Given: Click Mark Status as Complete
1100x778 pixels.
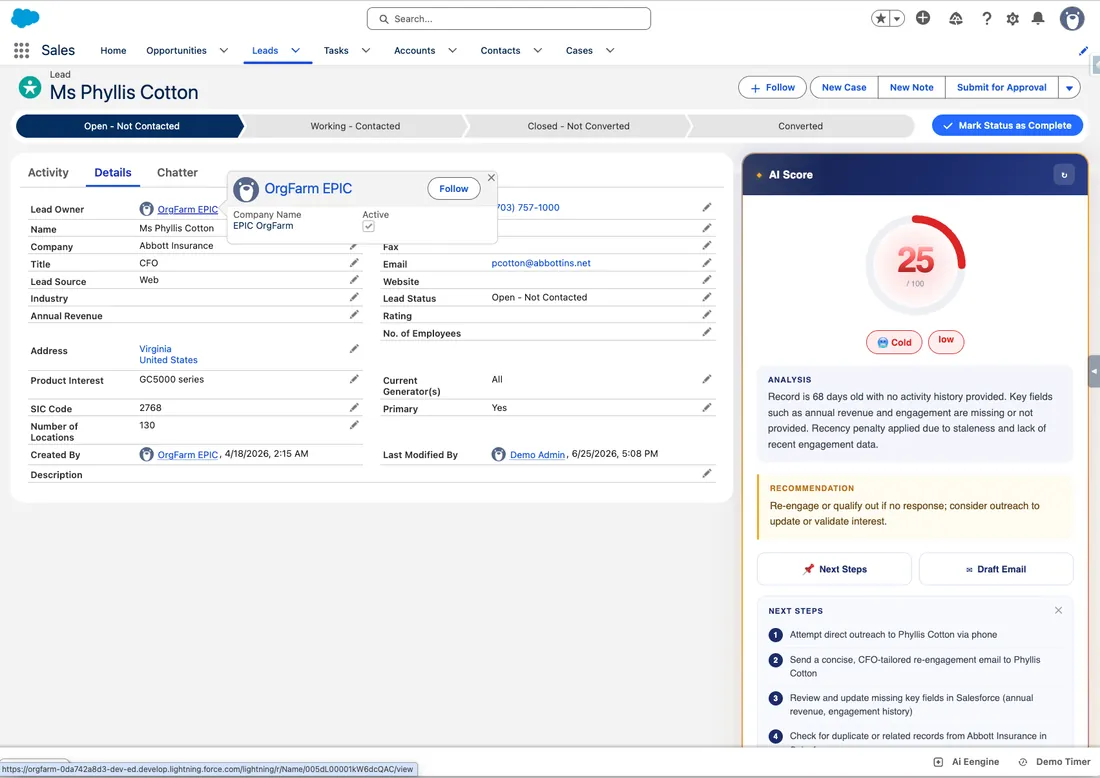Looking at the screenshot, I should click(1007, 126).
